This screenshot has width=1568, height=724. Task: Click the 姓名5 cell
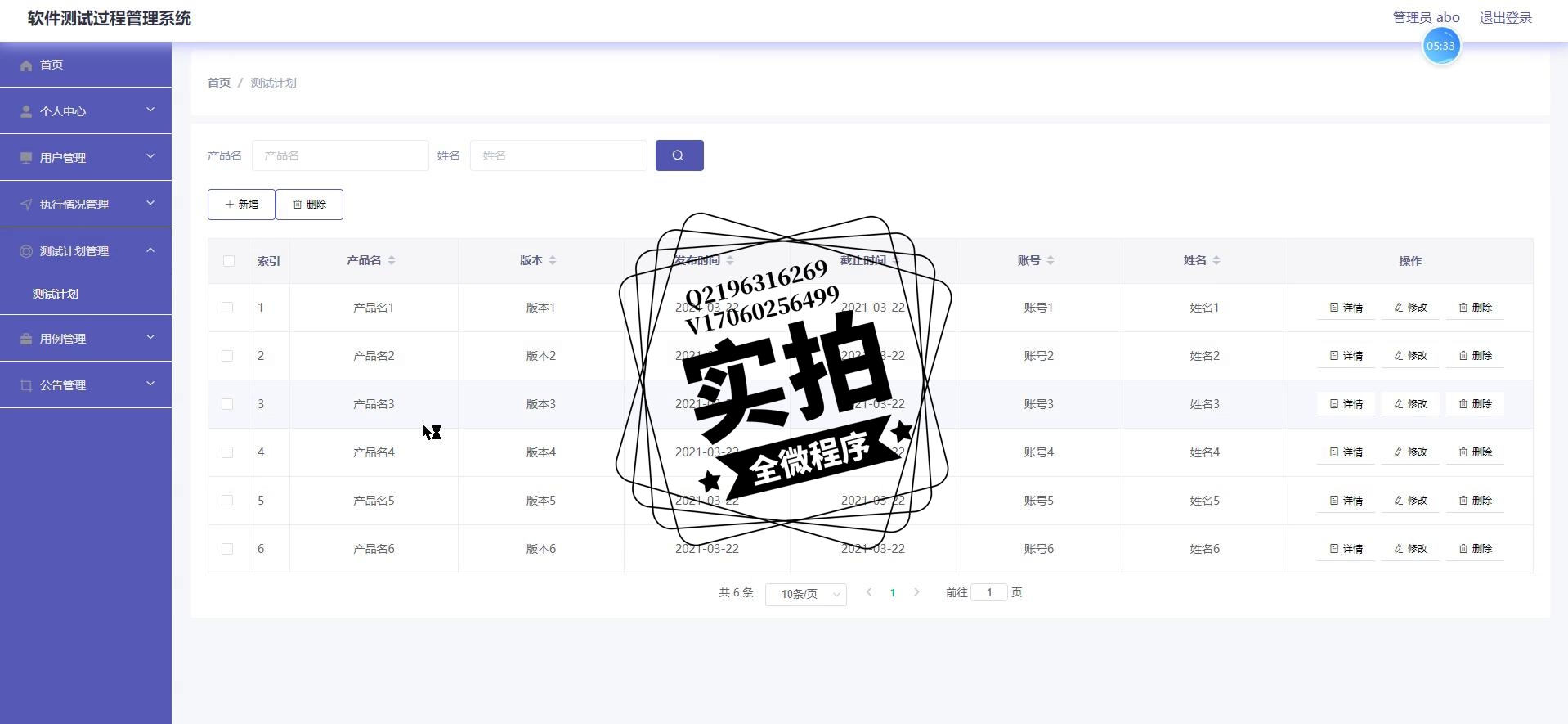(1204, 501)
